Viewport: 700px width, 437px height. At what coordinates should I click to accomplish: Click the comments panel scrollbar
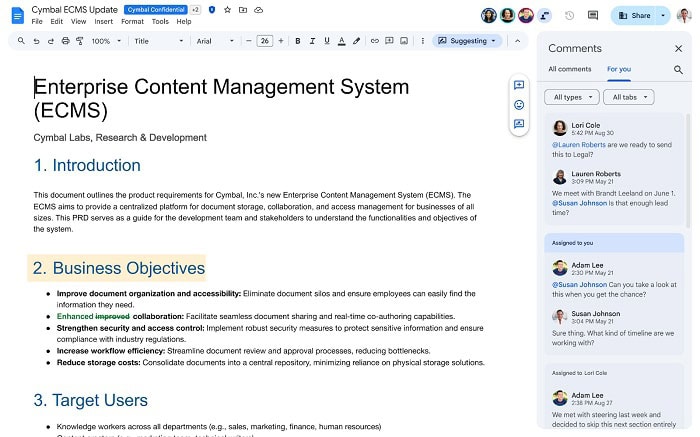pos(688,170)
